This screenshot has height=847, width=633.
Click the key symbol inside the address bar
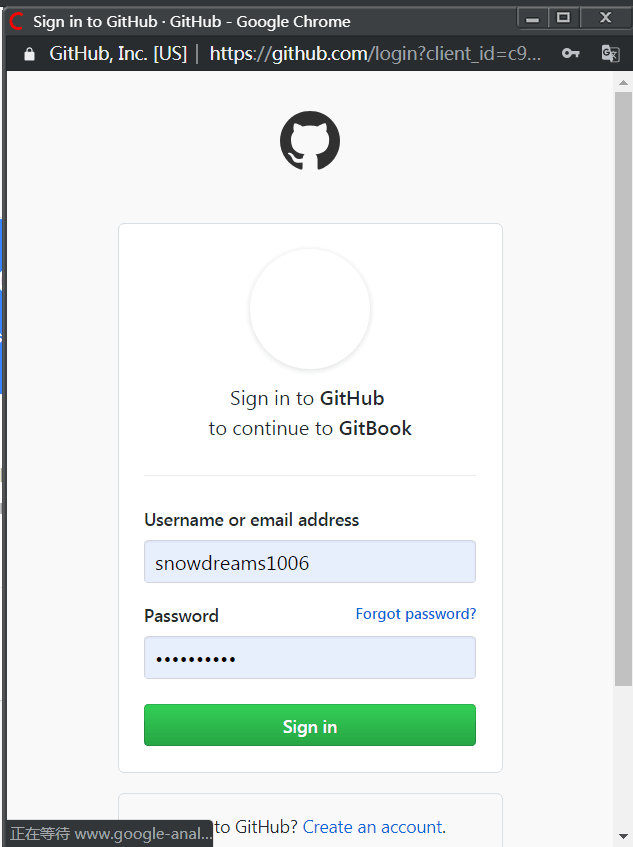coord(570,53)
